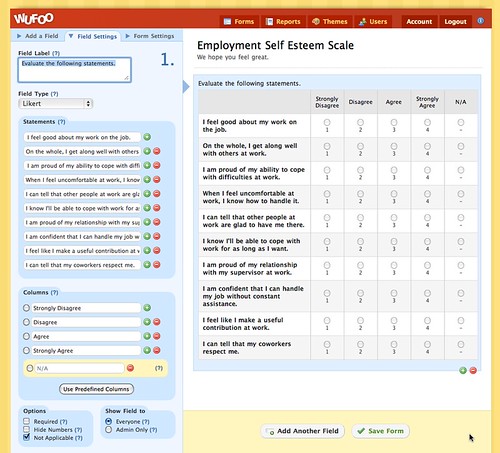Open the Users tab
The height and width of the screenshot is (453, 500).
click(x=373, y=22)
